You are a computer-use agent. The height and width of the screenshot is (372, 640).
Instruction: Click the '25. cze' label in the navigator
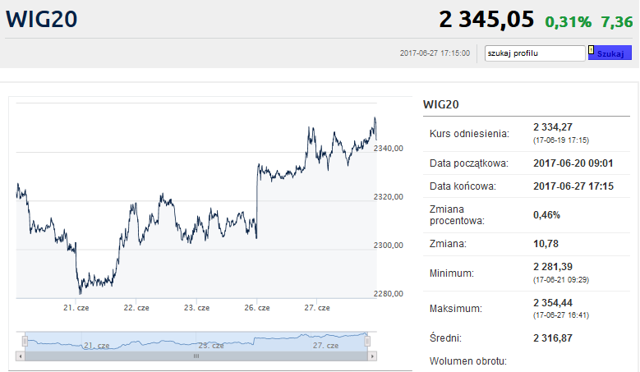(211, 345)
